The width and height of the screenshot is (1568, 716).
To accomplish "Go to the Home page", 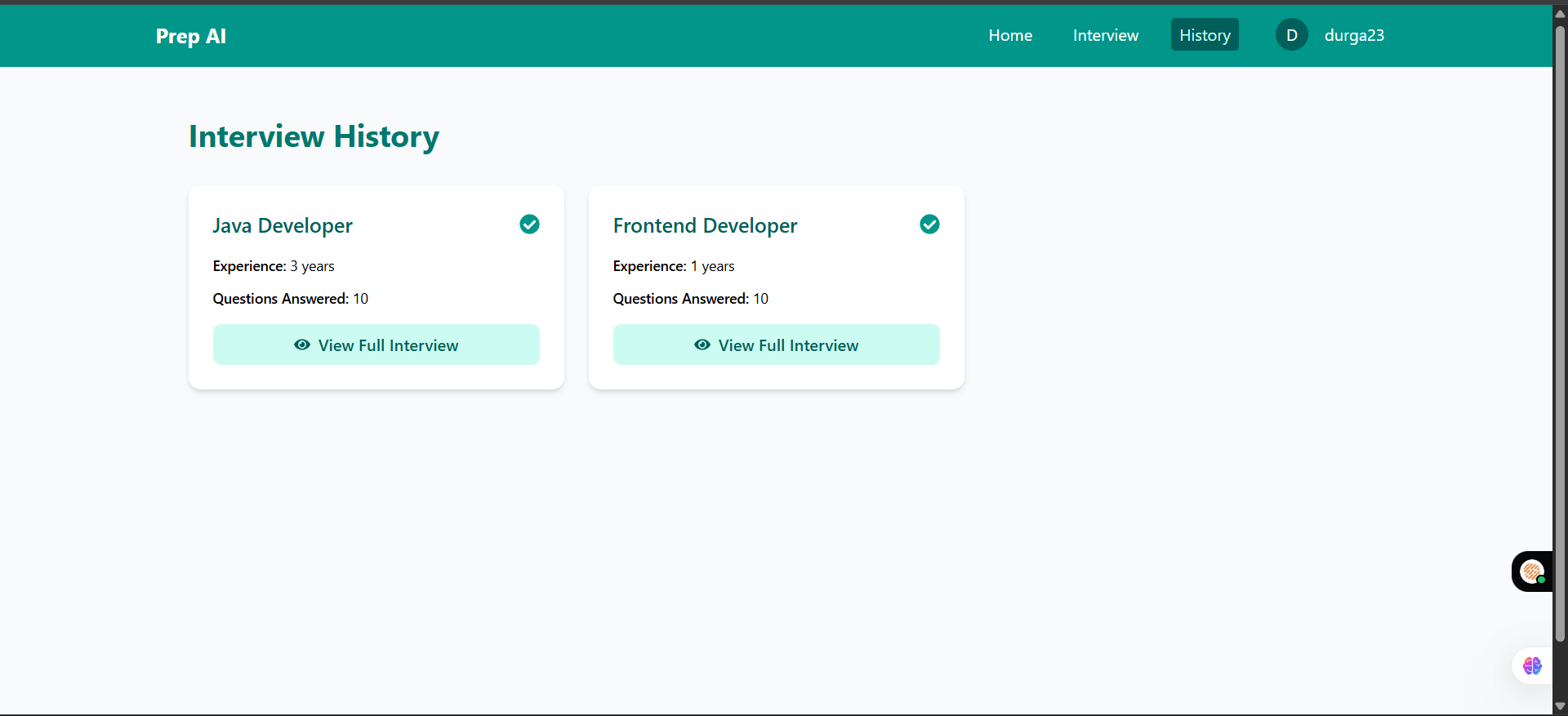I will click(1010, 35).
